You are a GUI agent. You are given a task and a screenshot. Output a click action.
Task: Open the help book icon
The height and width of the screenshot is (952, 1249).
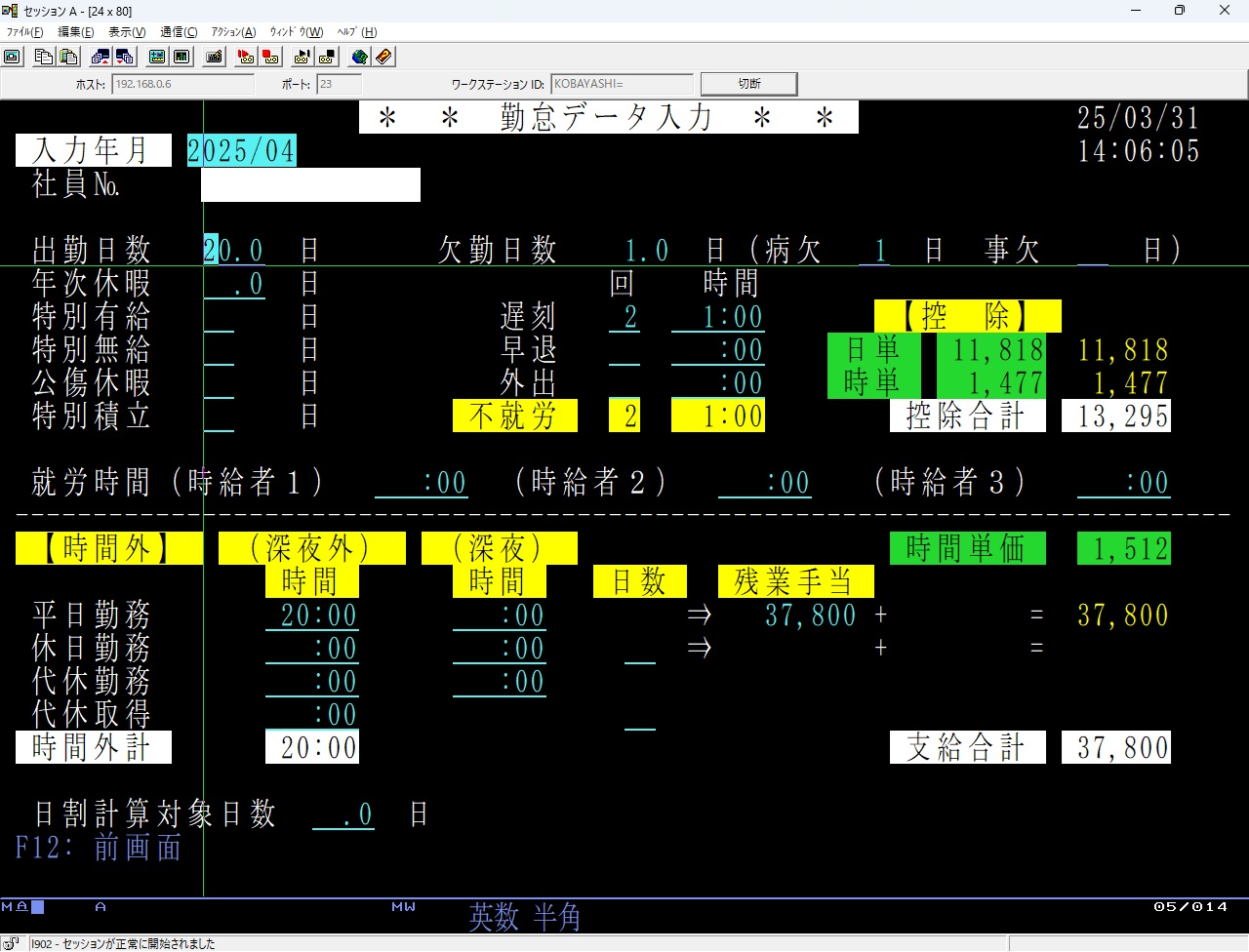pyautogui.click(x=384, y=57)
